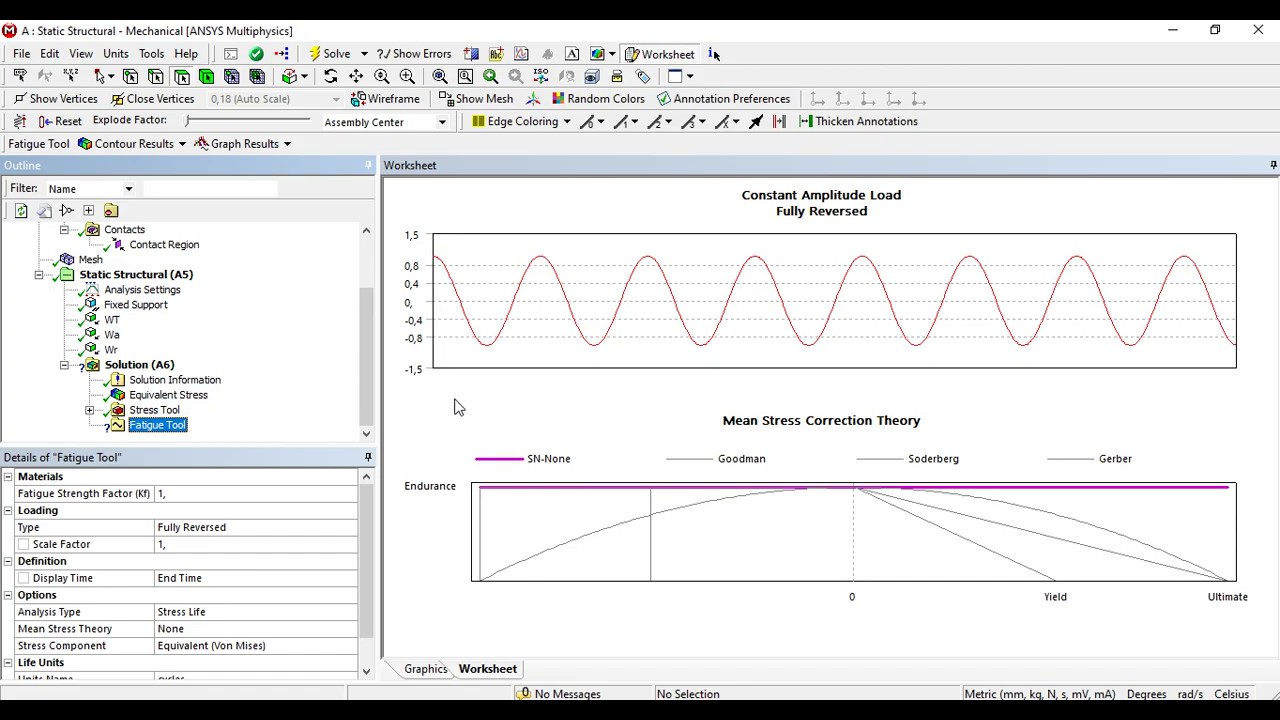Viewport: 1280px width, 720px height.
Task: Toggle Thicken Annotations
Action: click(859, 121)
